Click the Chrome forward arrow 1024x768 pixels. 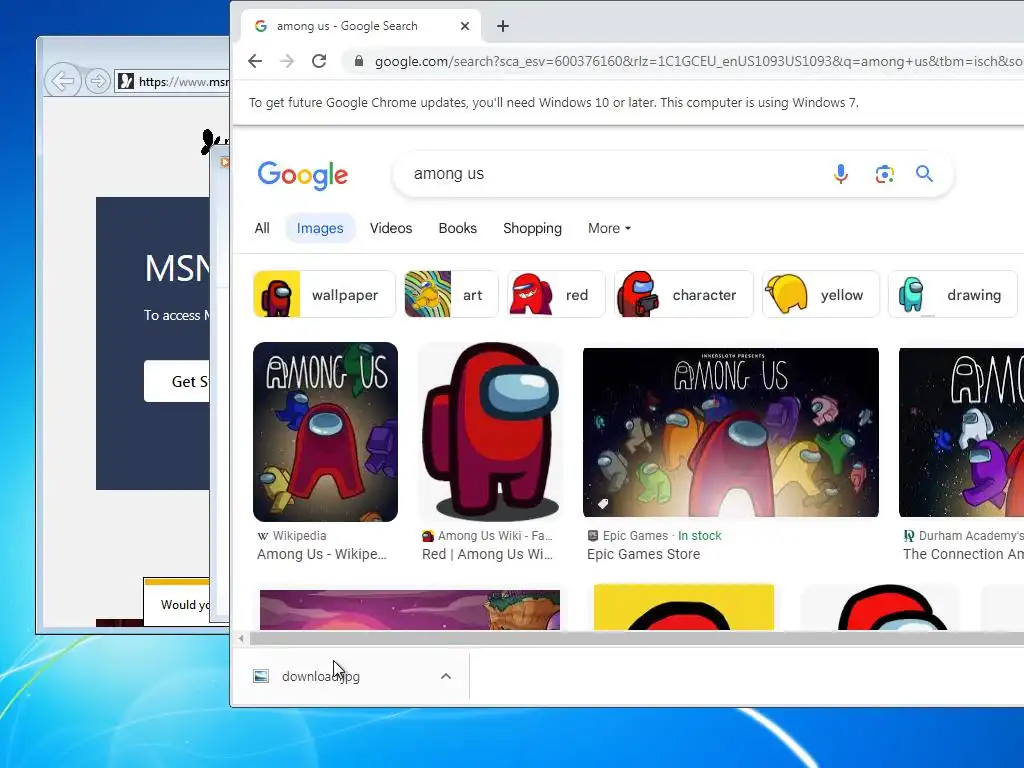tap(287, 61)
